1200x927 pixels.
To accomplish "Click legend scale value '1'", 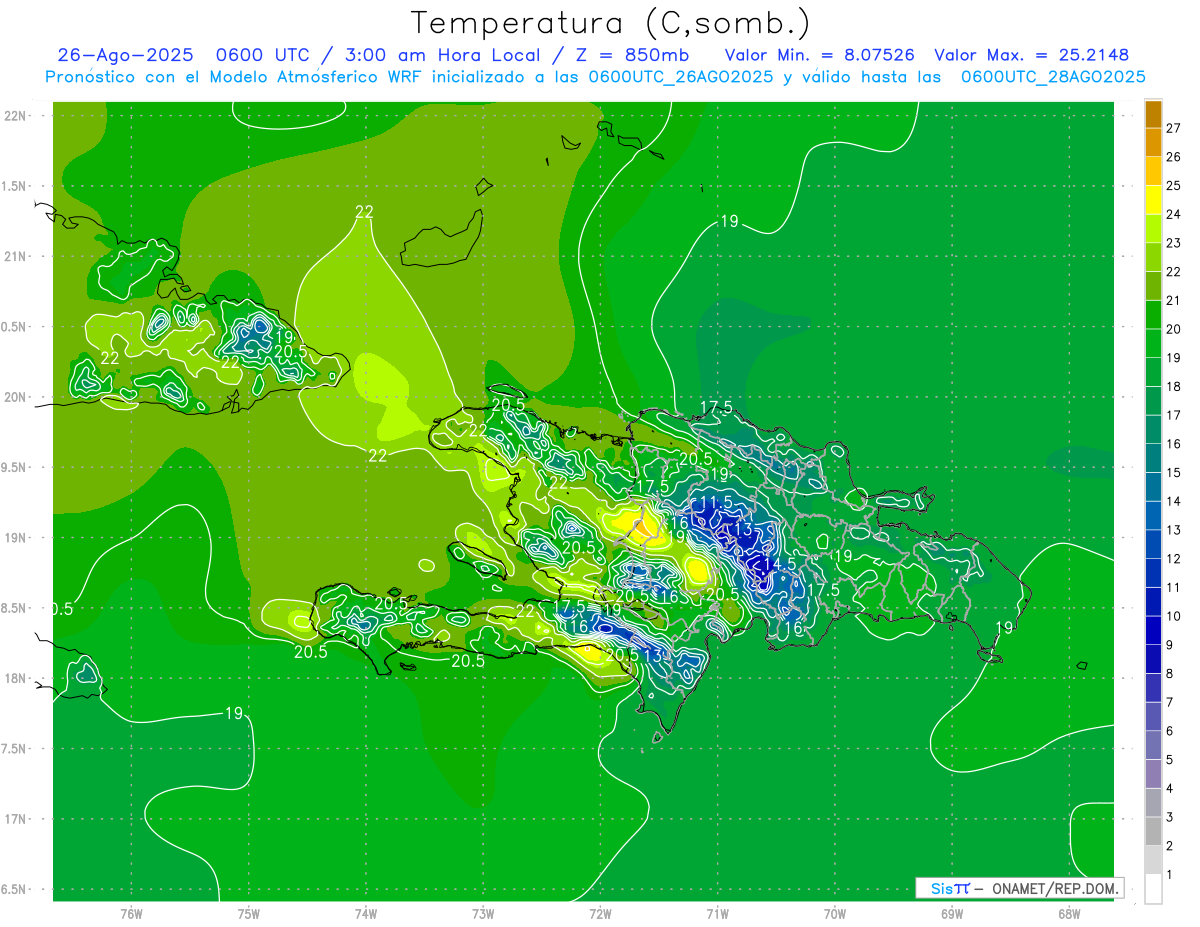I will (1170, 875).
